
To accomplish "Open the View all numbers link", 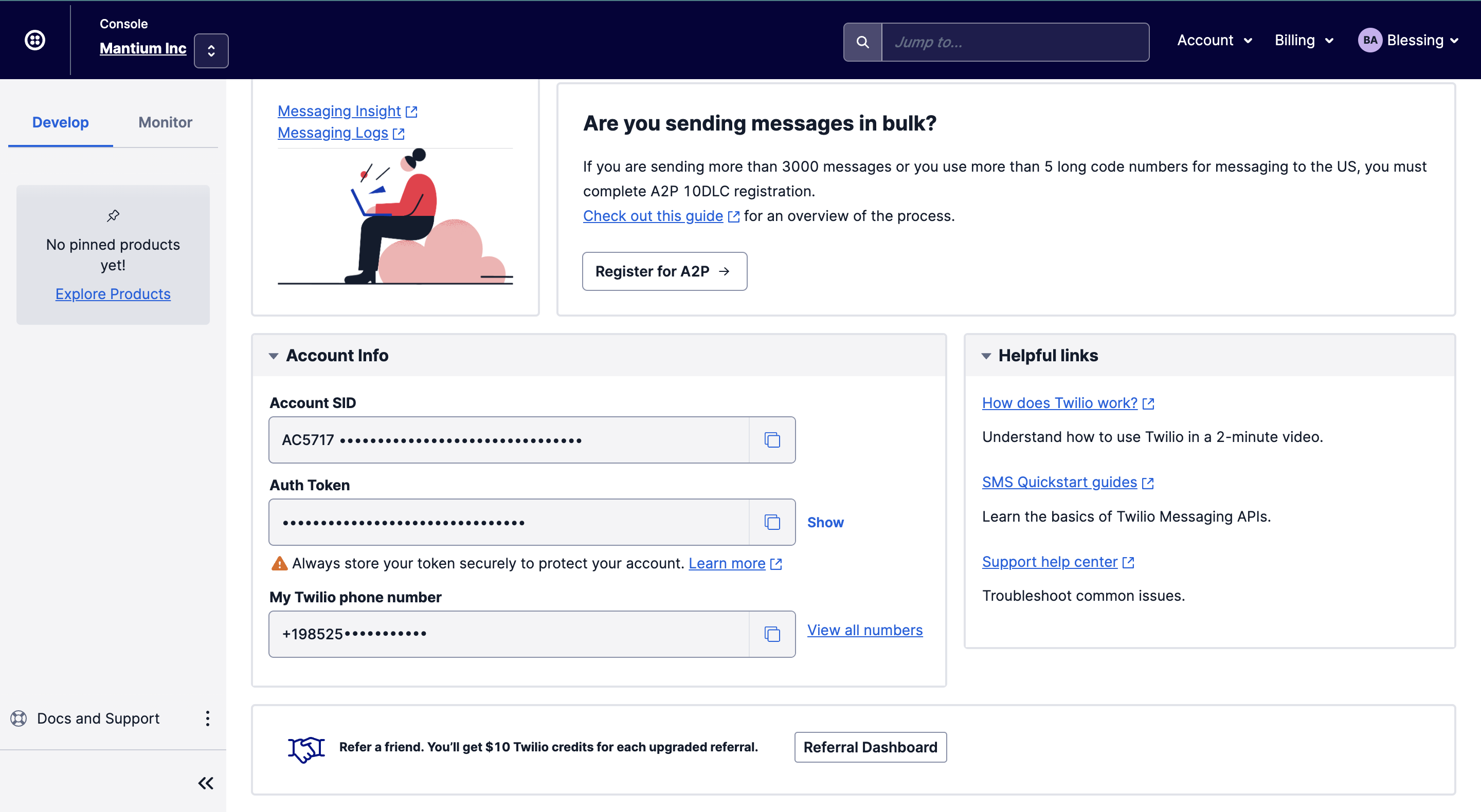I will tap(864, 630).
